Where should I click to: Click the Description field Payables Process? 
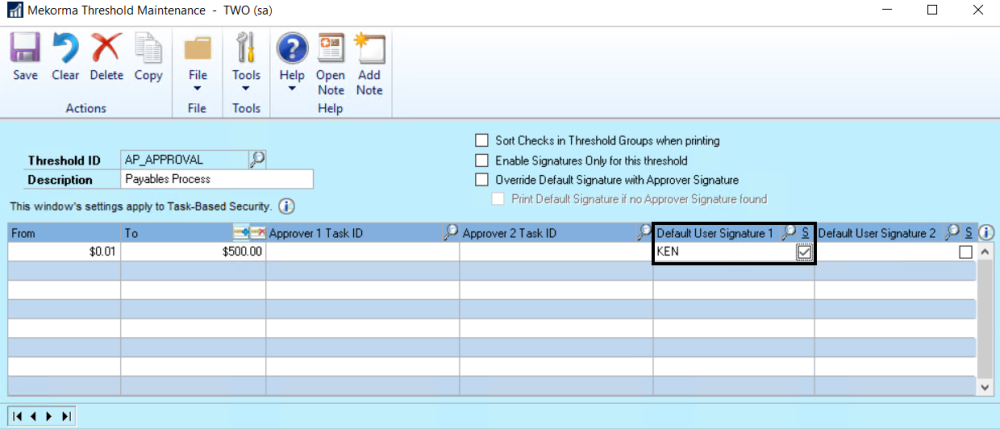coord(217,179)
